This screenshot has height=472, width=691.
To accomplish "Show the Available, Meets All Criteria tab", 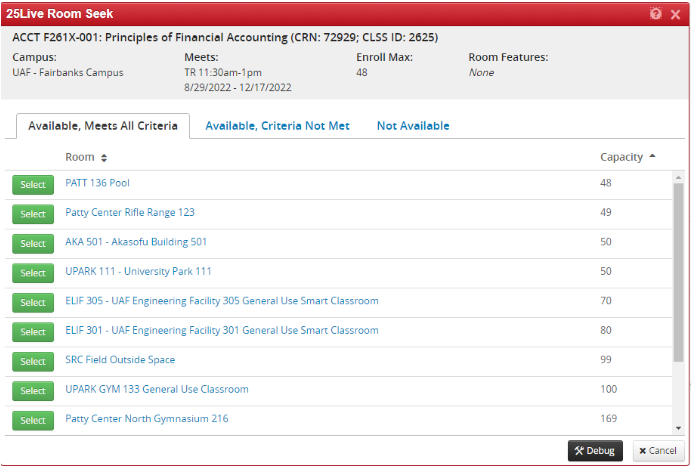I will [103, 126].
